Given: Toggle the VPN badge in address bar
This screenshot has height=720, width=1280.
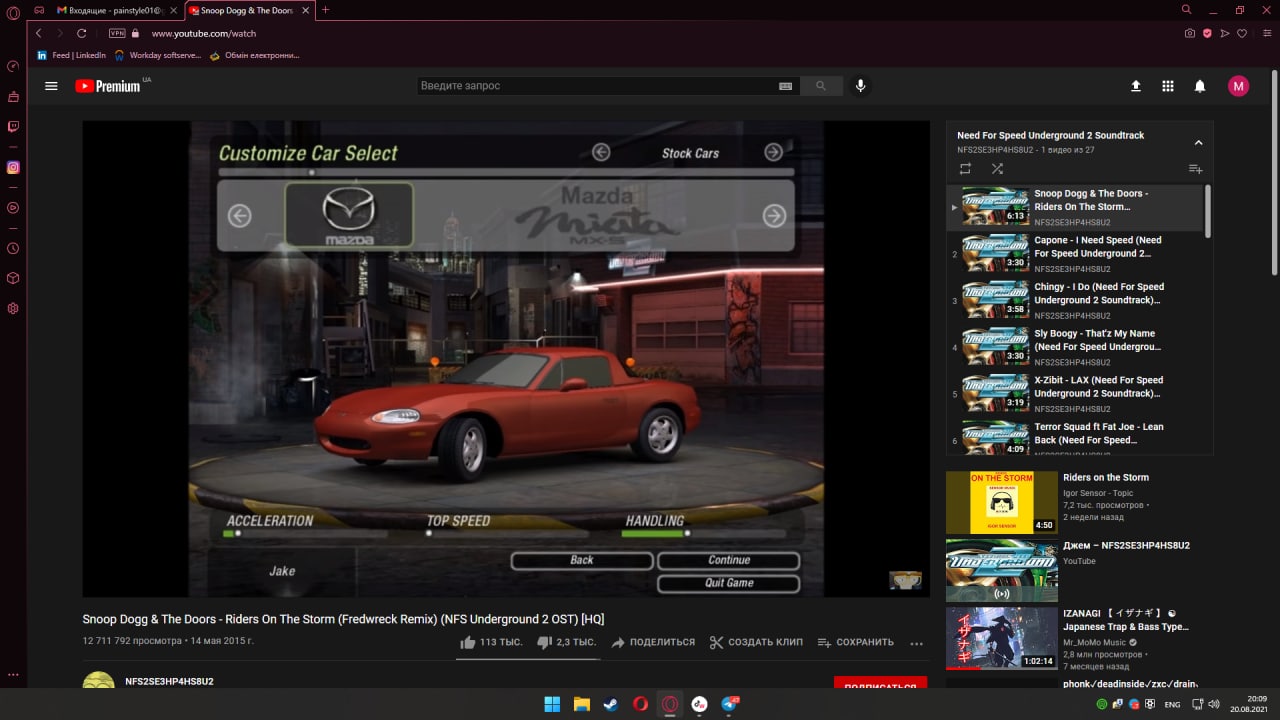Looking at the screenshot, I should (117, 33).
